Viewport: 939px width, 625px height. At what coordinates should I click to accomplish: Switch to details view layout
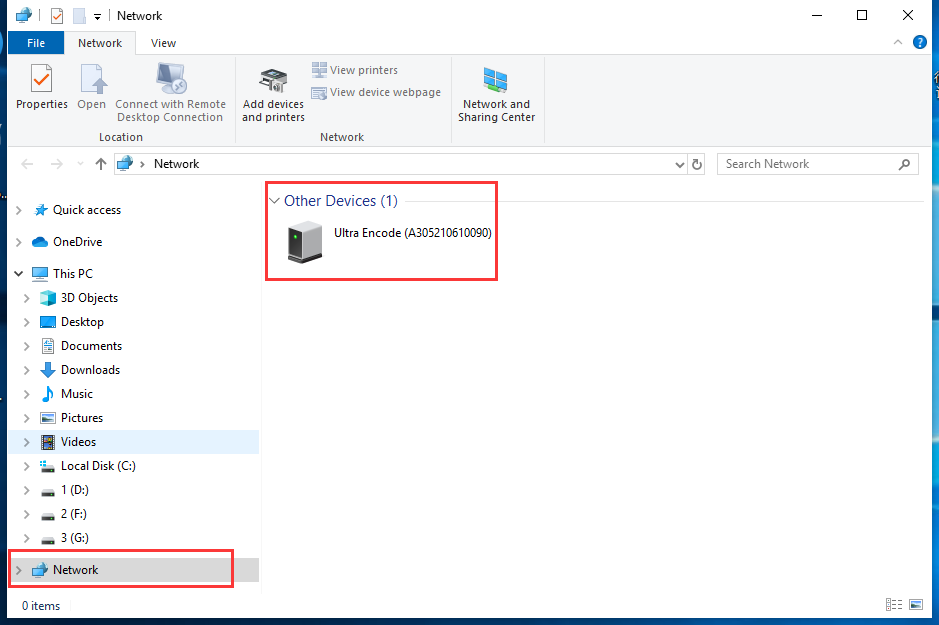[x=893, y=605]
